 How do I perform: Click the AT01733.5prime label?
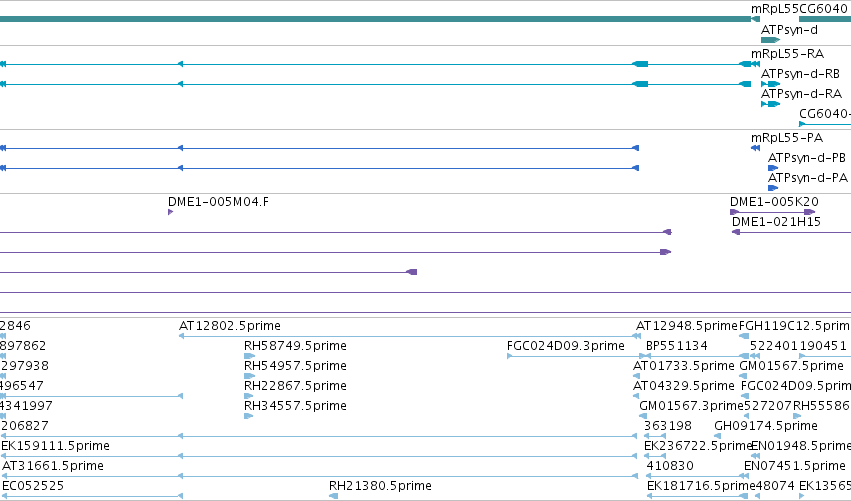(684, 366)
